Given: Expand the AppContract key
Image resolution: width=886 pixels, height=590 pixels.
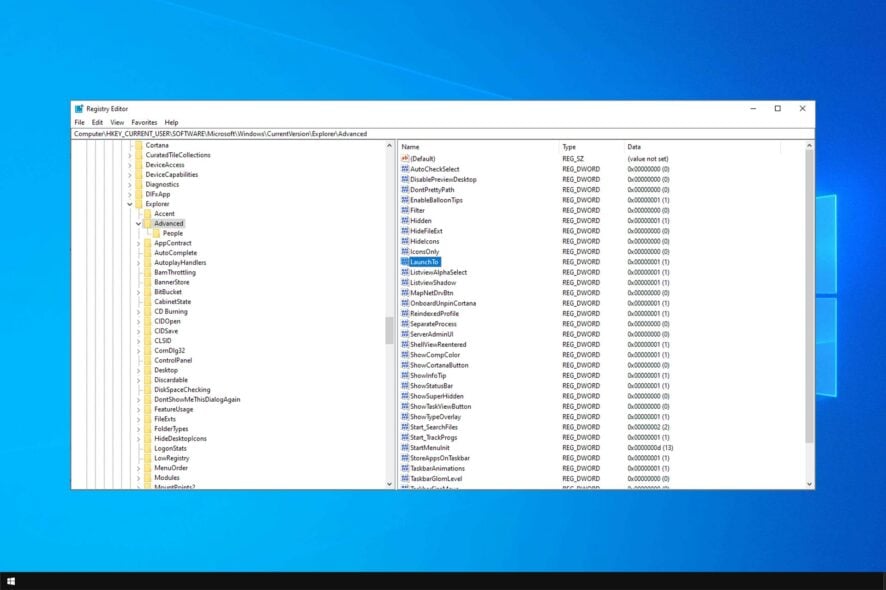Looking at the screenshot, I should coord(138,243).
